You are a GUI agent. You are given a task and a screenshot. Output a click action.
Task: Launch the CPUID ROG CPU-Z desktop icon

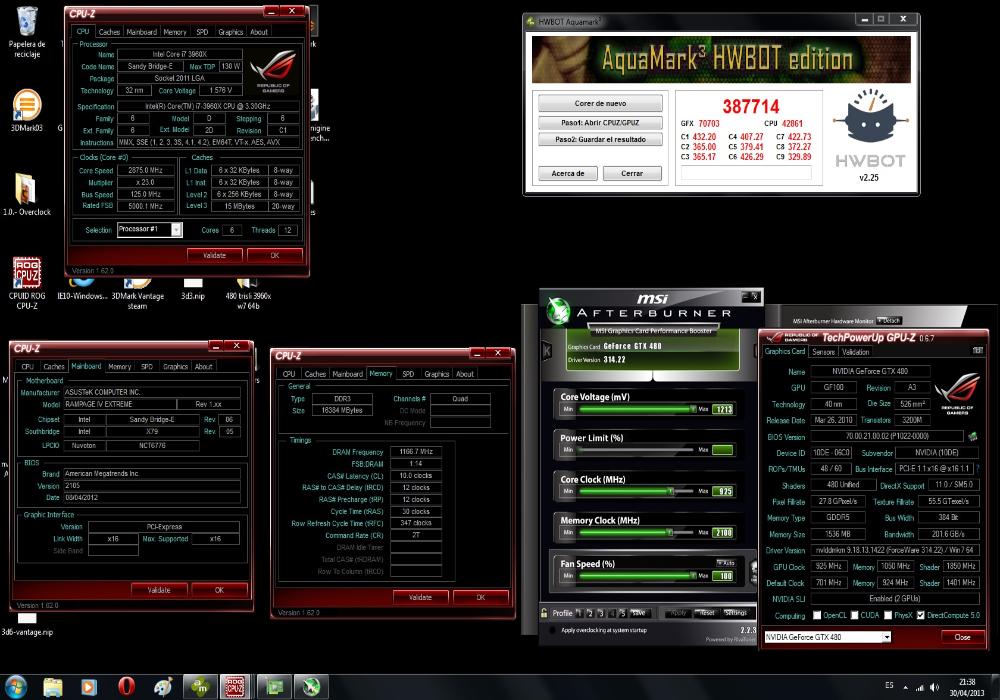[27, 283]
